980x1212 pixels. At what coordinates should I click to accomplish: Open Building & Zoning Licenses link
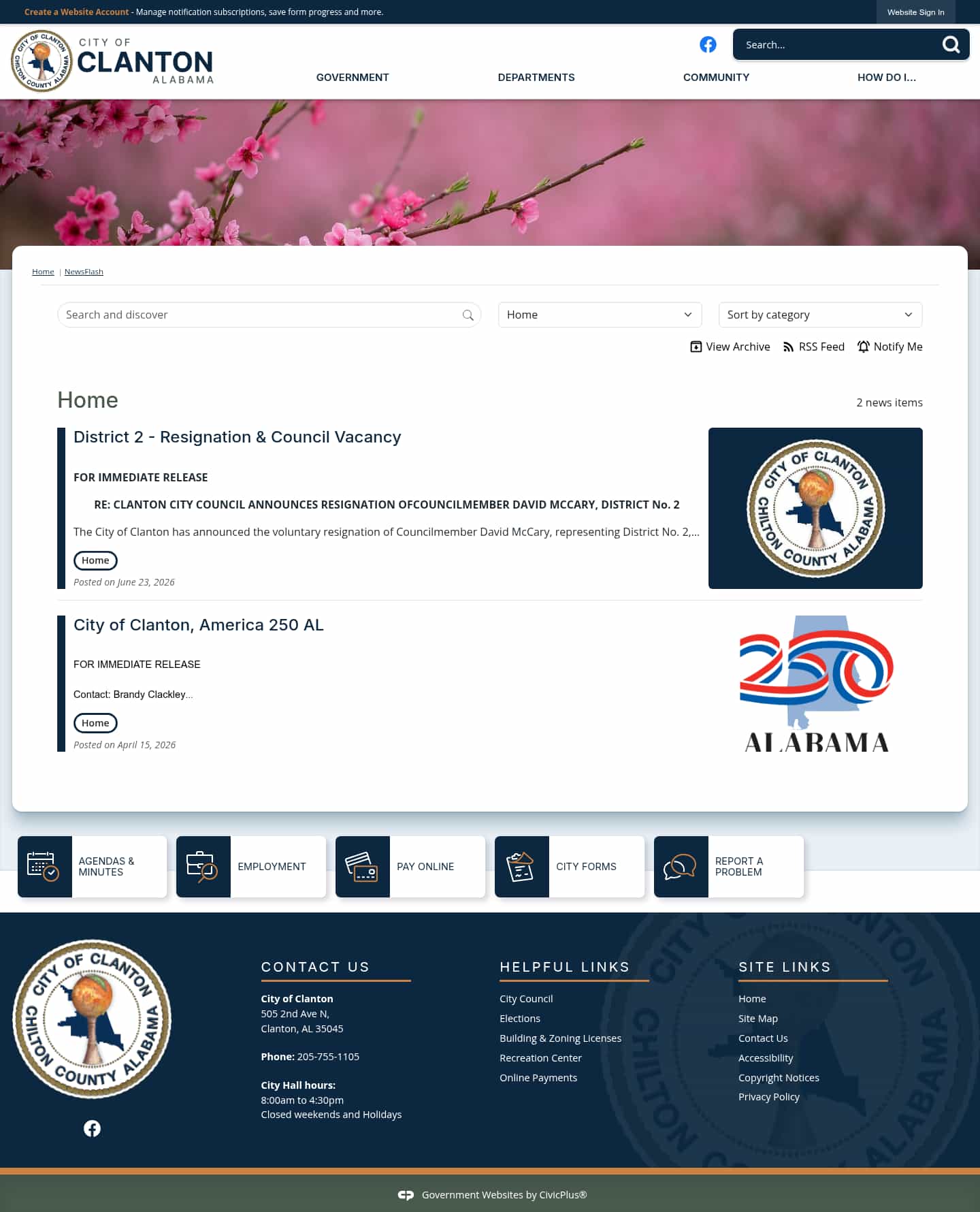tap(560, 1038)
